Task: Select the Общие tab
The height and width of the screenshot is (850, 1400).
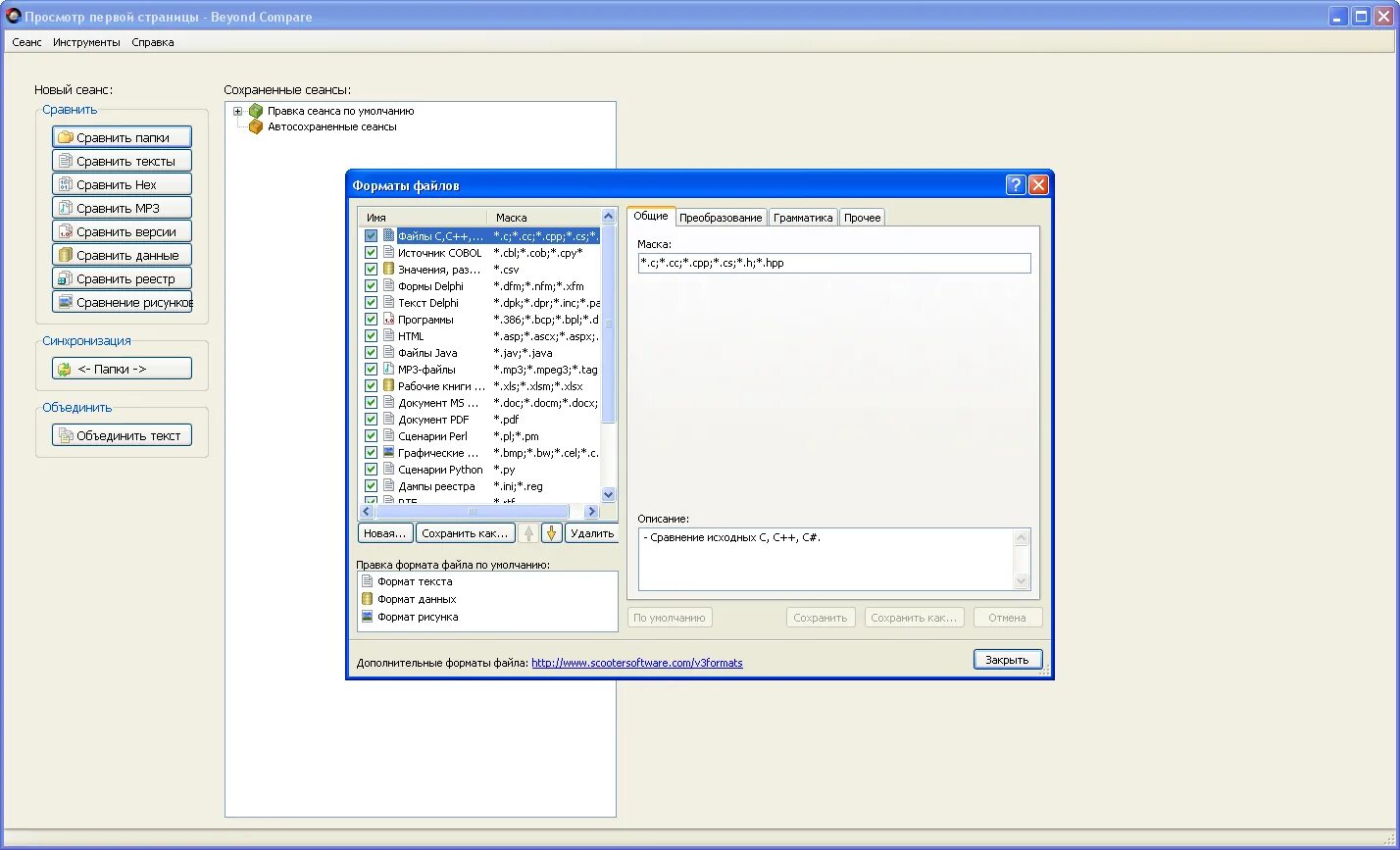Action: tap(651, 217)
